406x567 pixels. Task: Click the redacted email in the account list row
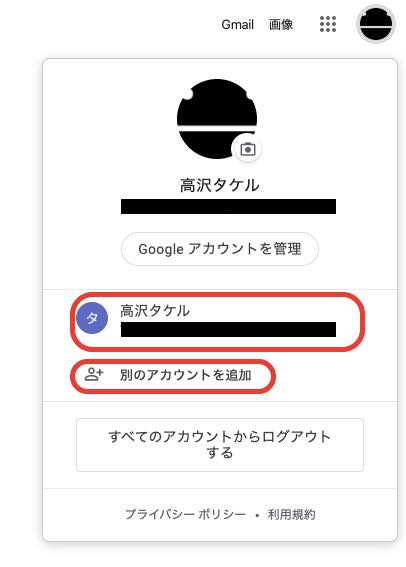click(x=228, y=329)
